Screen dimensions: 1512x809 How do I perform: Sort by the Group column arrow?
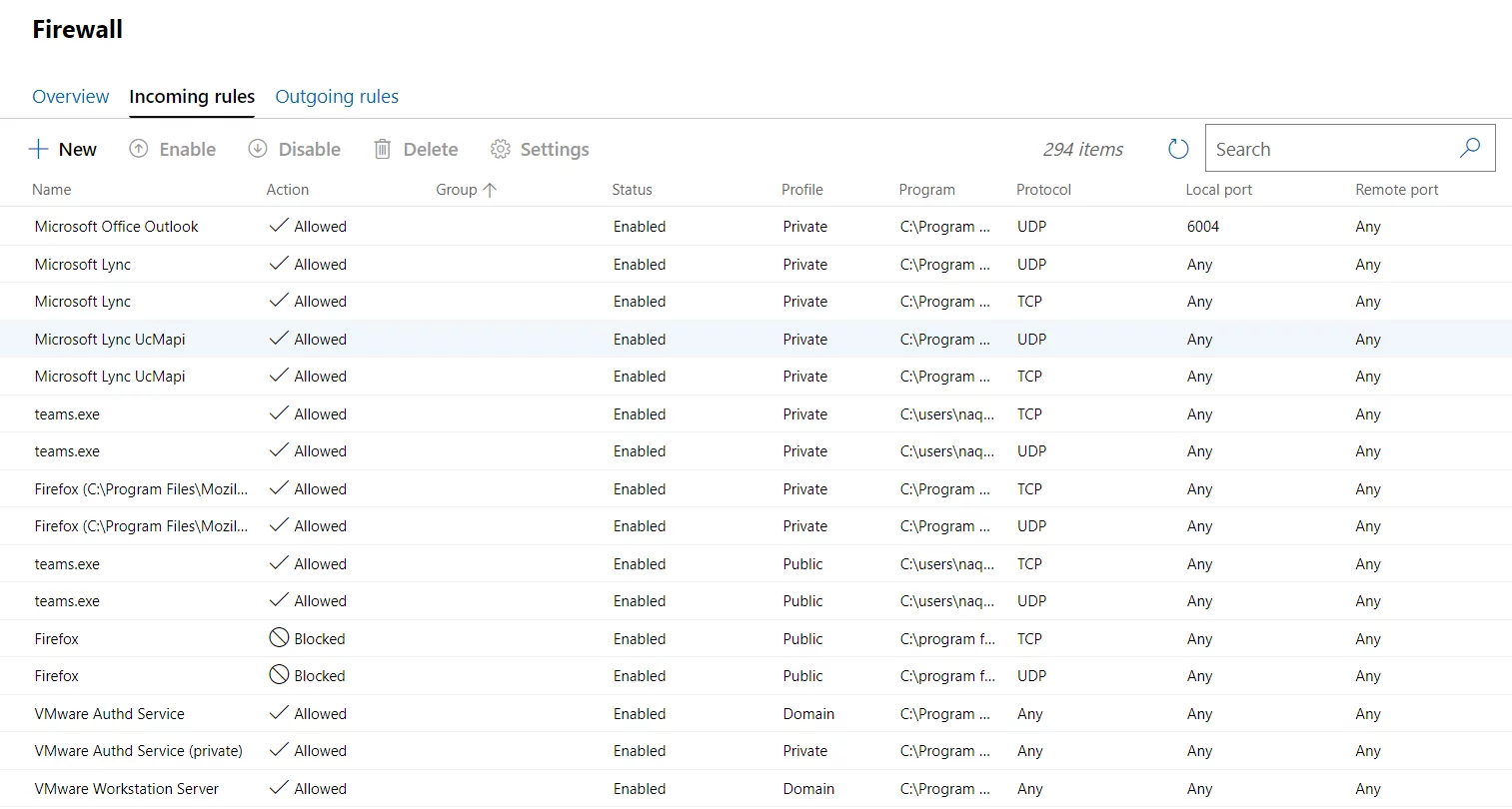point(490,190)
